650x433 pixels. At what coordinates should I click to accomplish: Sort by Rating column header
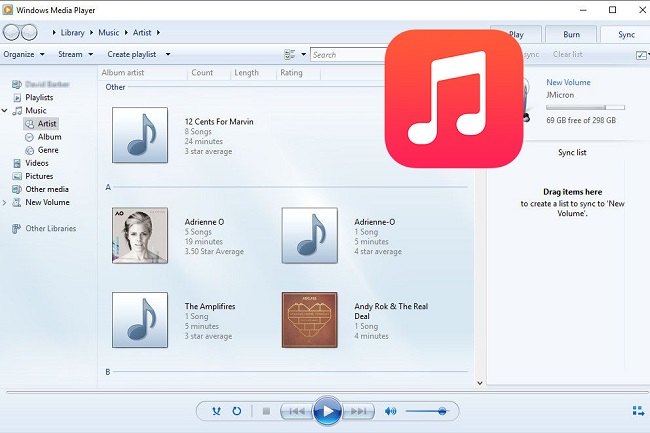[x=291, y=73]
